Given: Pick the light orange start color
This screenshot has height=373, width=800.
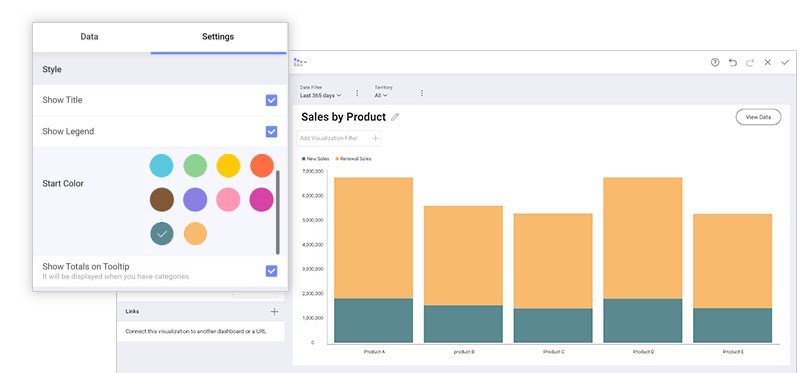Looking at the screenshot, I should [x=195, y=234].
